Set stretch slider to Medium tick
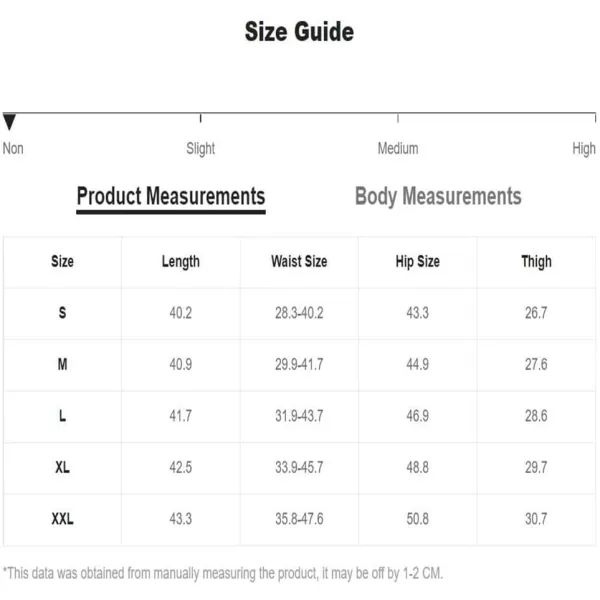Screen dimensions: 600x600 (x=398, y=118)
